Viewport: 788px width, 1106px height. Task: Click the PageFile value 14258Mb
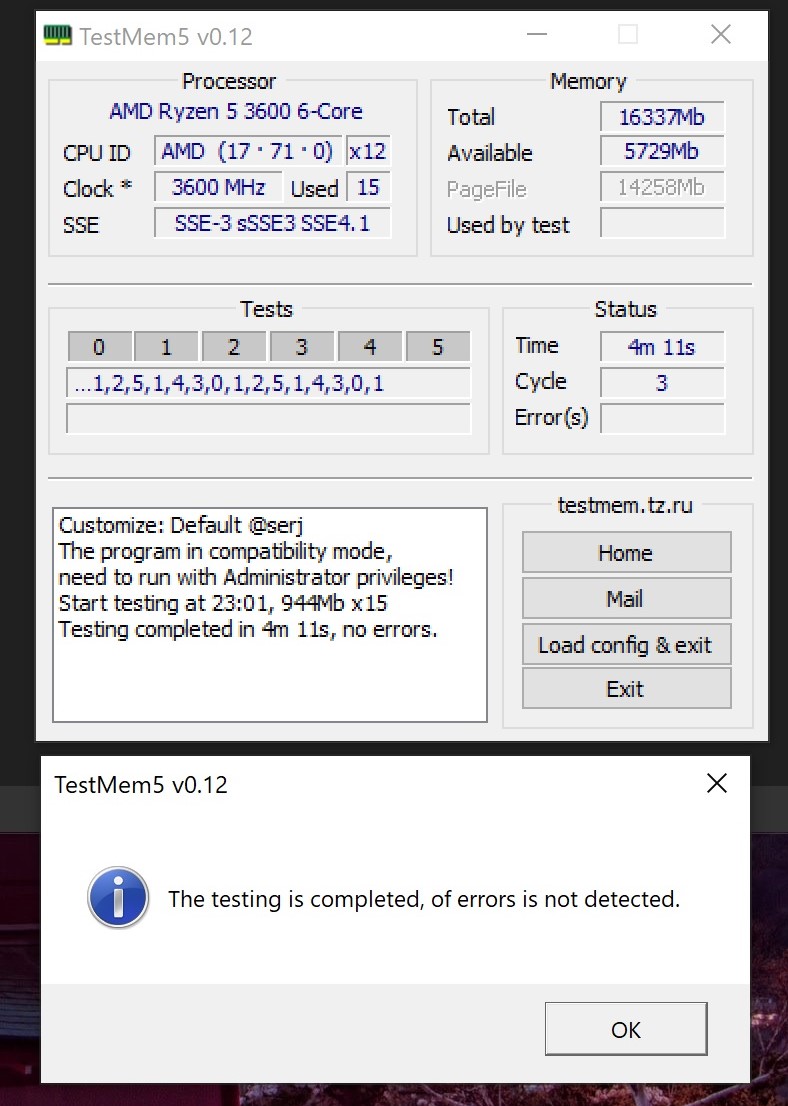click(x=662, y=187)
